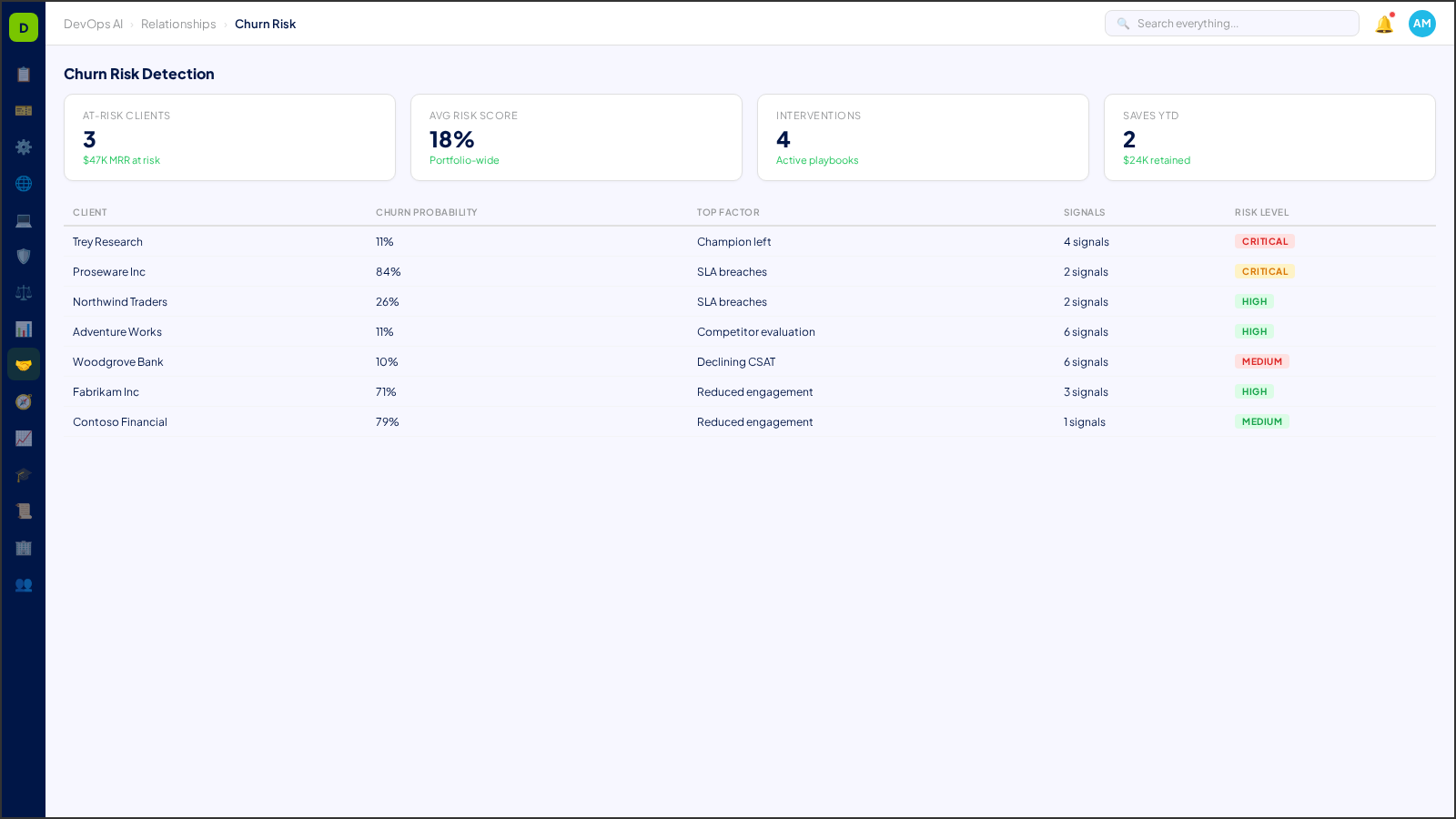Open the clipboard/tasks icon in sidebar

(x=24, y=75)
